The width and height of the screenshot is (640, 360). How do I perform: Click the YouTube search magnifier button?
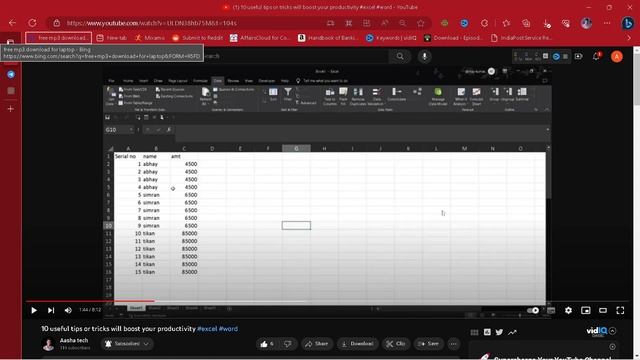click(x=400, y=56)
